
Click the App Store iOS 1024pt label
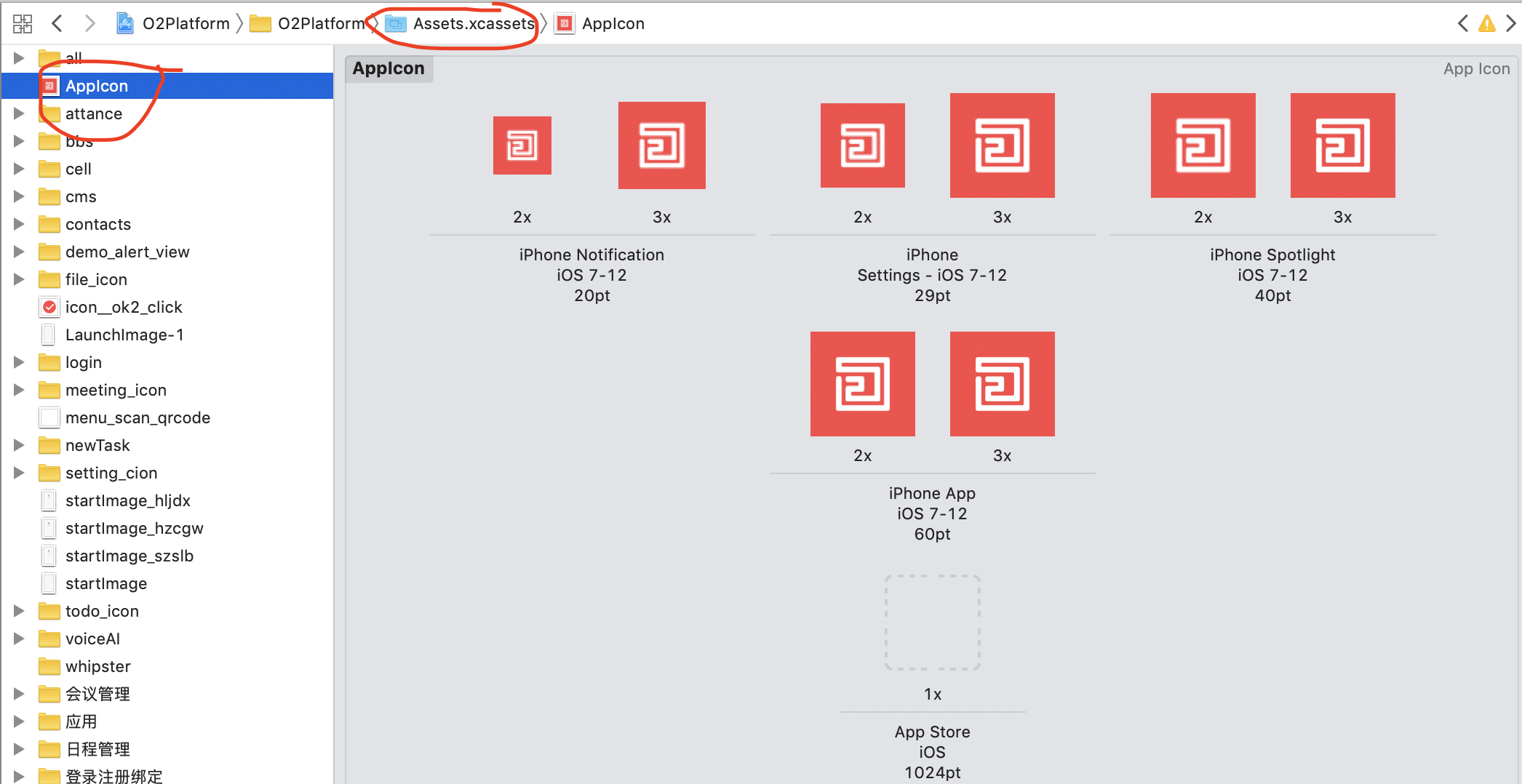[x=933, y=752]
